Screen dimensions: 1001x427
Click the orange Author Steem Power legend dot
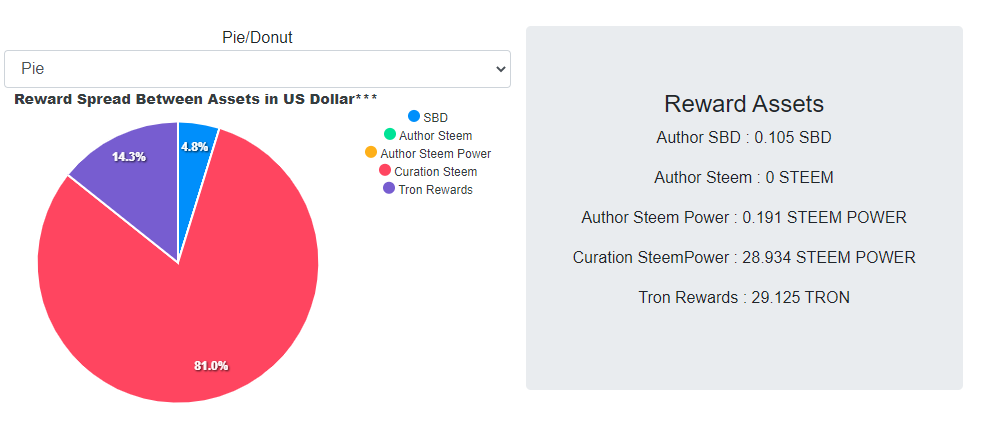[x=371, y=153]
